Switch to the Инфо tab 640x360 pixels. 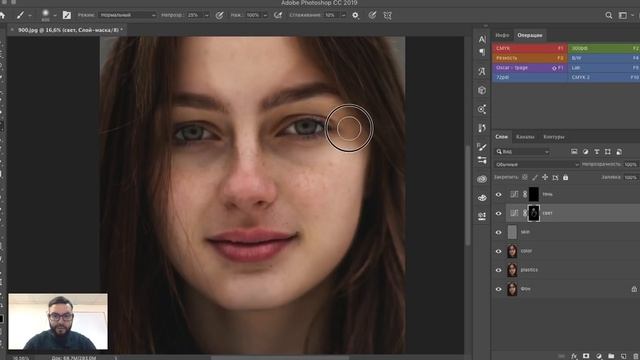502,36
